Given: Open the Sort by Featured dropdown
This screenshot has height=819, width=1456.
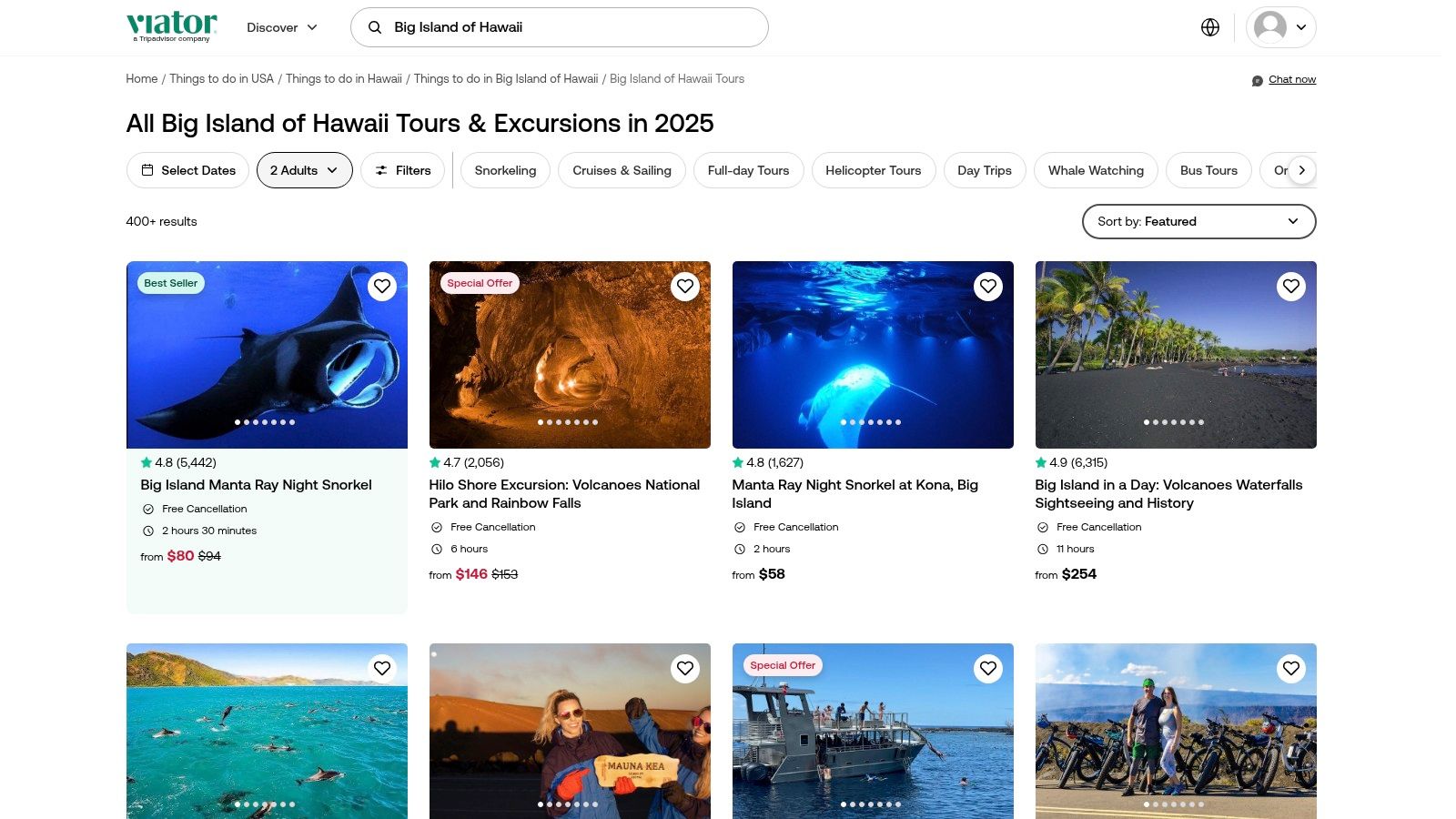Looking at the screenshot, I should (x=1198, y=221).
